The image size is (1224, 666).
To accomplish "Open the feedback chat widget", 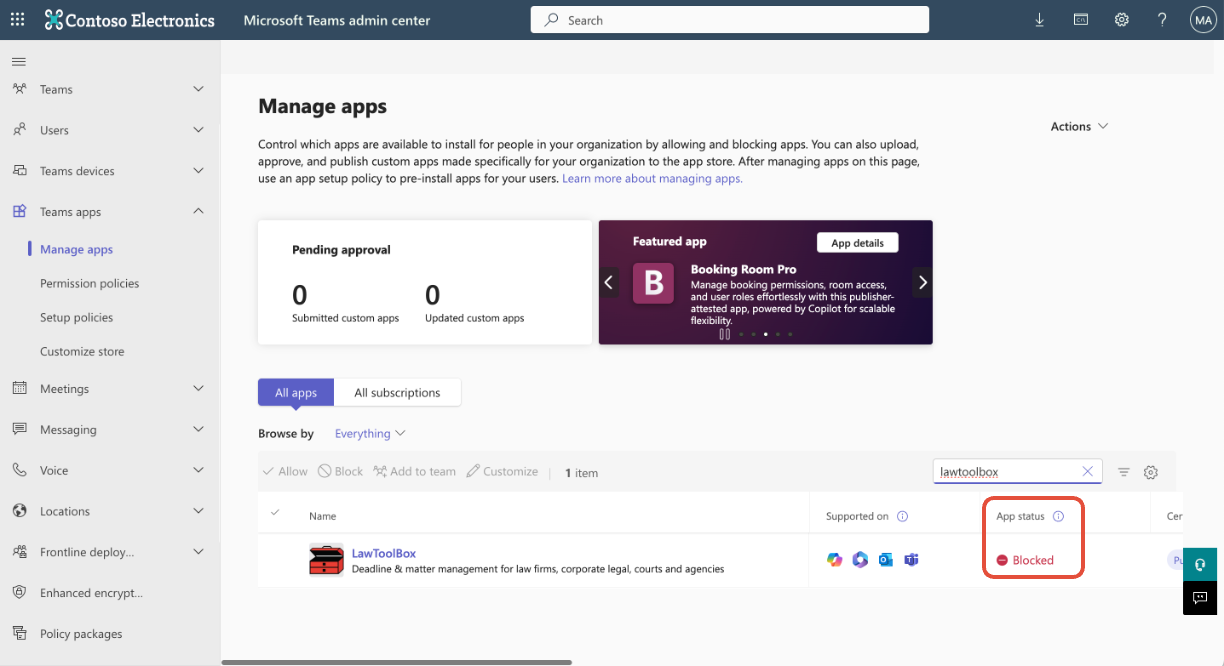I will [x=1200, y=598].
